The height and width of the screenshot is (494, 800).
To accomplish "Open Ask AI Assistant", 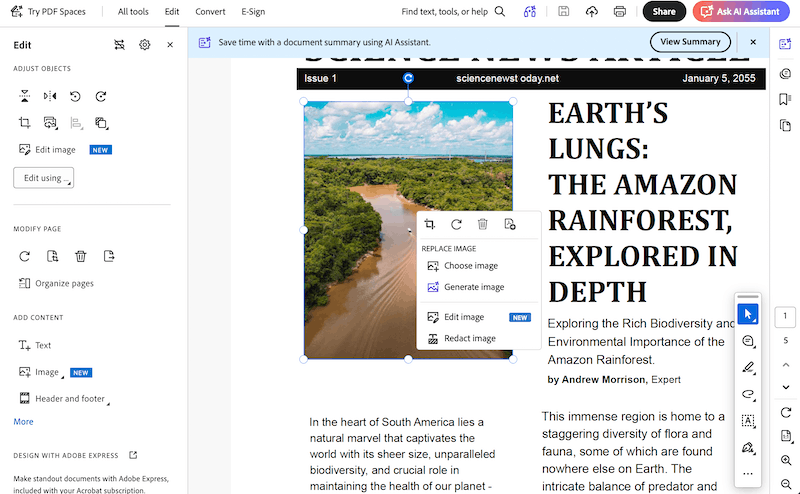I will pyautogui.click(x=741, y=11).
